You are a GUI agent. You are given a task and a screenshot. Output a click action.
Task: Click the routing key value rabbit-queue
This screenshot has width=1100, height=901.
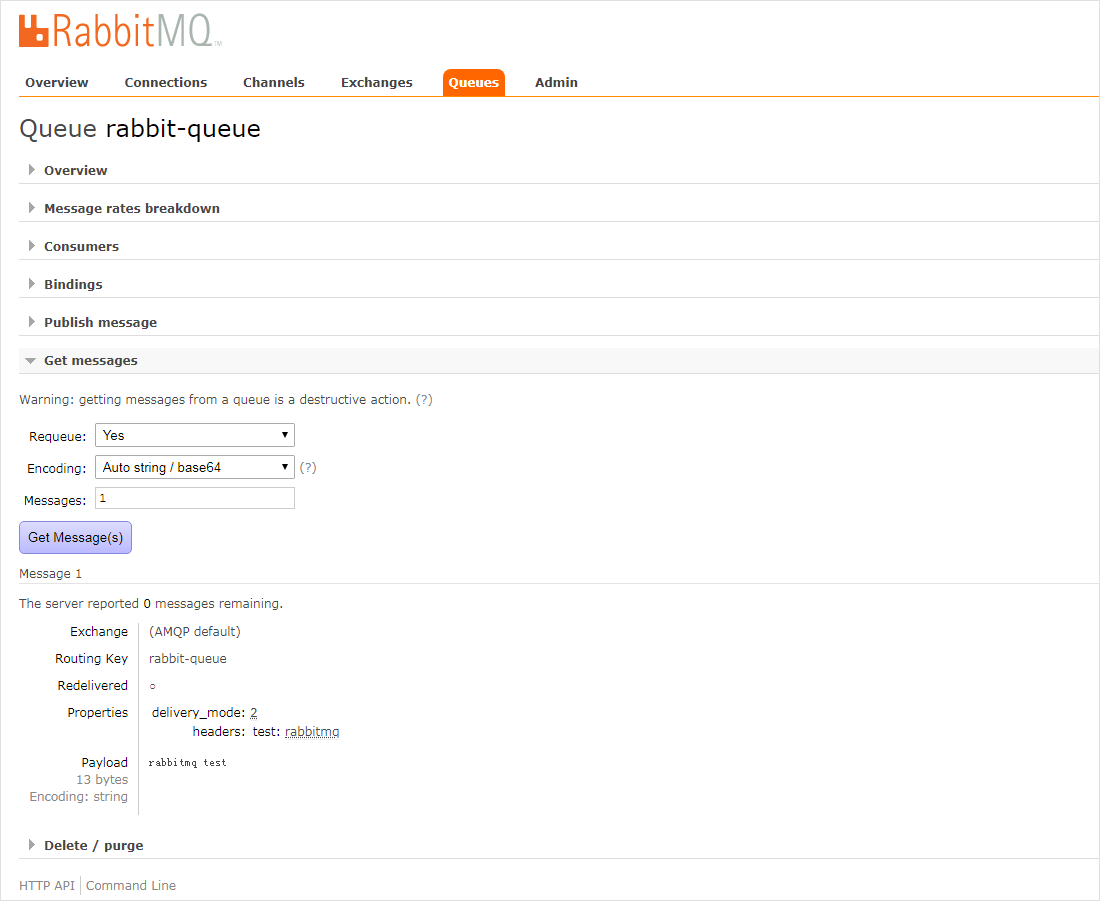click(x=187, y=659)
